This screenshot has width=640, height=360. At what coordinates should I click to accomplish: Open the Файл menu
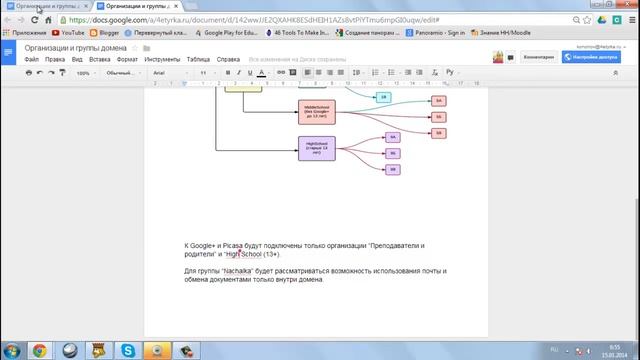[31, 60]
